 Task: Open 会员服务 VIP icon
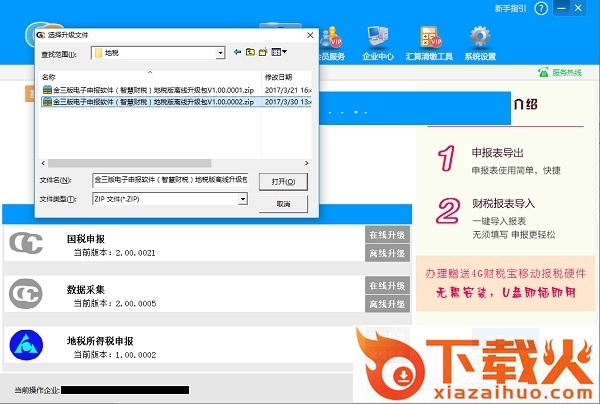pos(332,44)
